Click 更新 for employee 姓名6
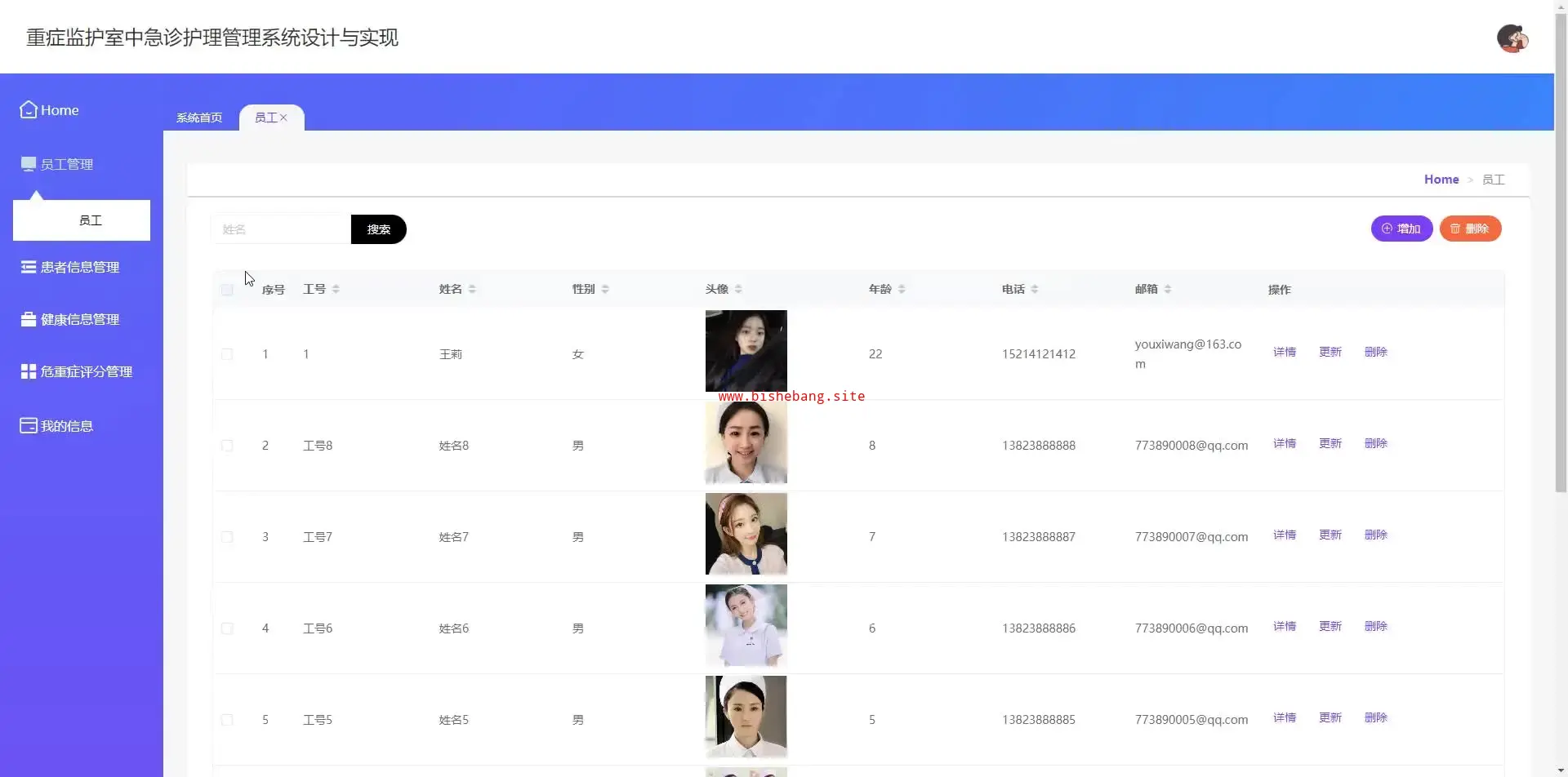1568x777 pixels. tap(1330, 626)
